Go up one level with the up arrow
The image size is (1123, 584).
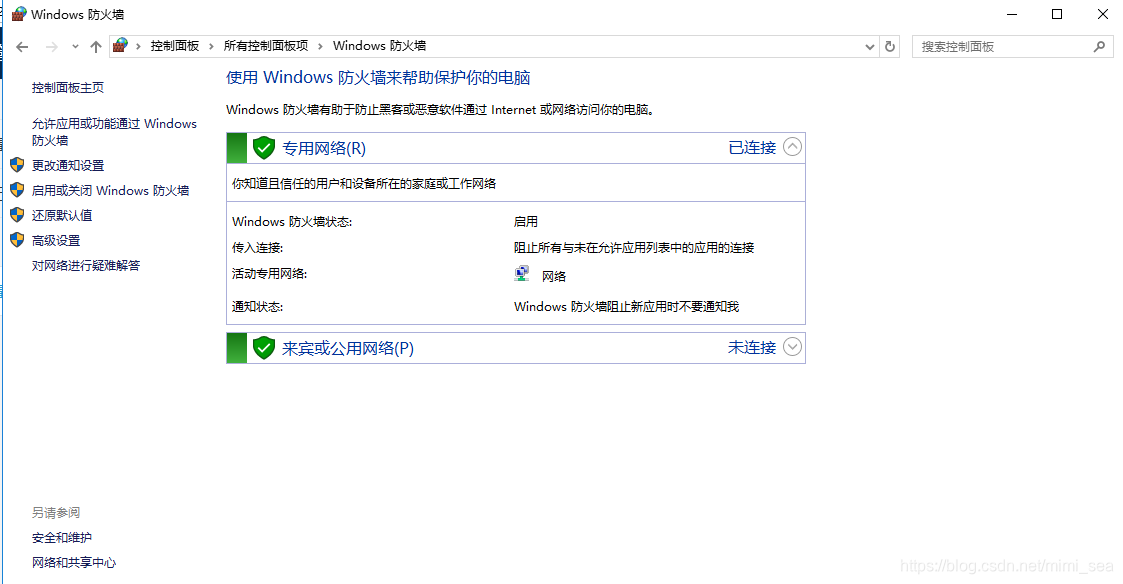click(96, 47)
